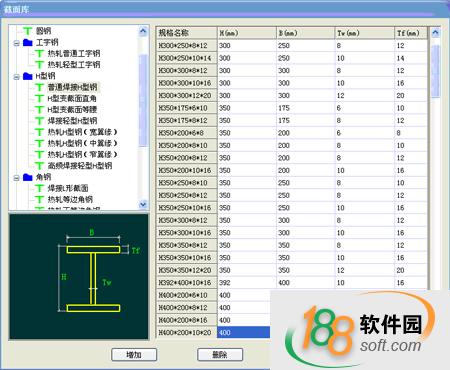This screenshot has width=450, height=370.
Task: Click the T icon beside 热轧H型钢(宽翼缘)
Action: coord(39,132)
